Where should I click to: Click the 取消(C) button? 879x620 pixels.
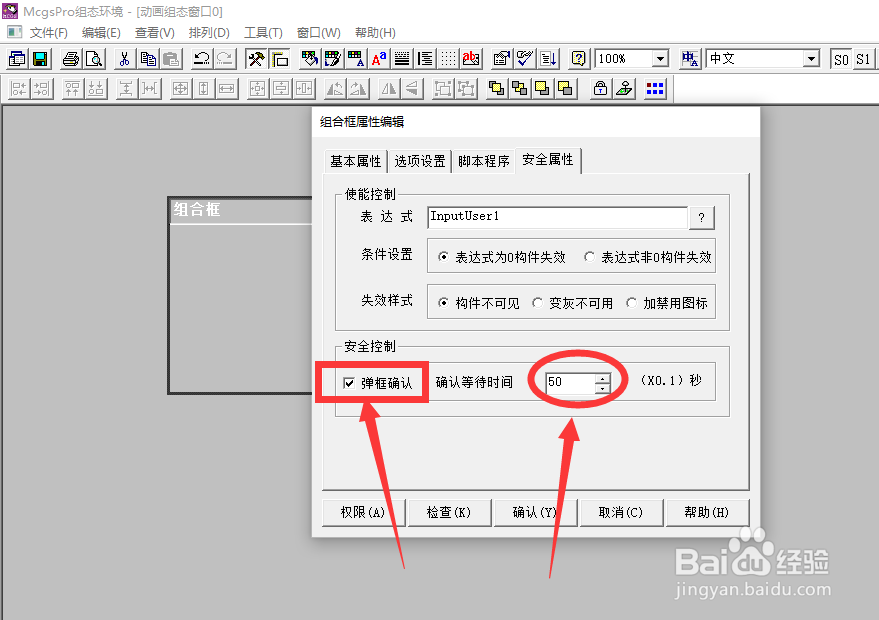click(x=621, y=512)
